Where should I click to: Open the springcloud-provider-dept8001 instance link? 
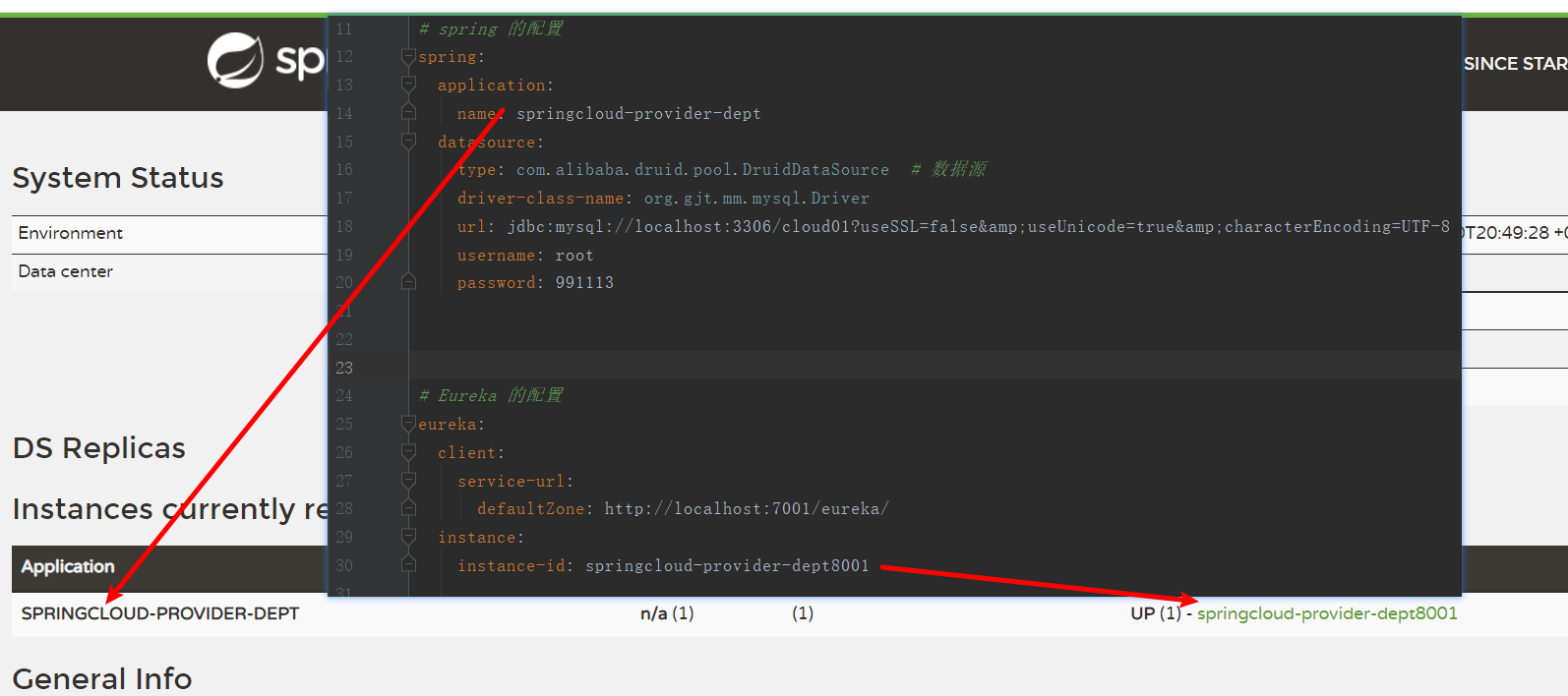[x=1327, y=613]
